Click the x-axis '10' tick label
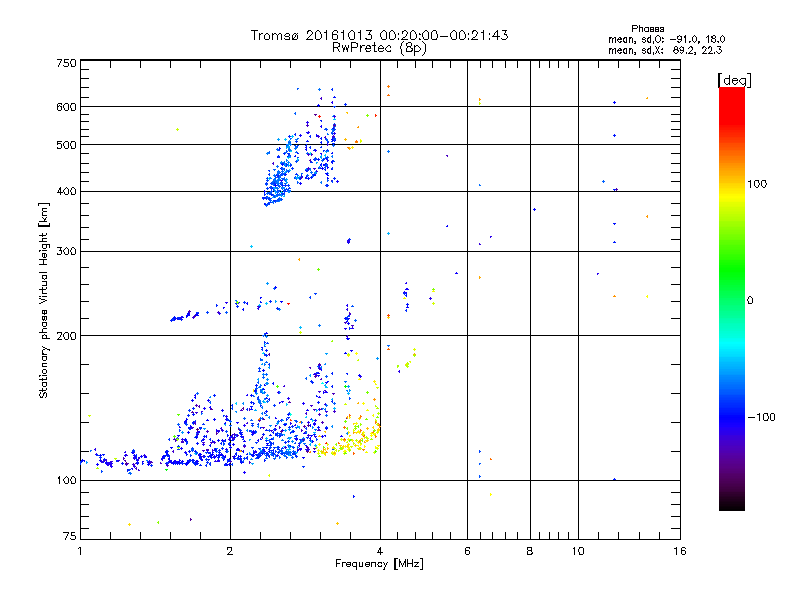 tap(578, 551)
